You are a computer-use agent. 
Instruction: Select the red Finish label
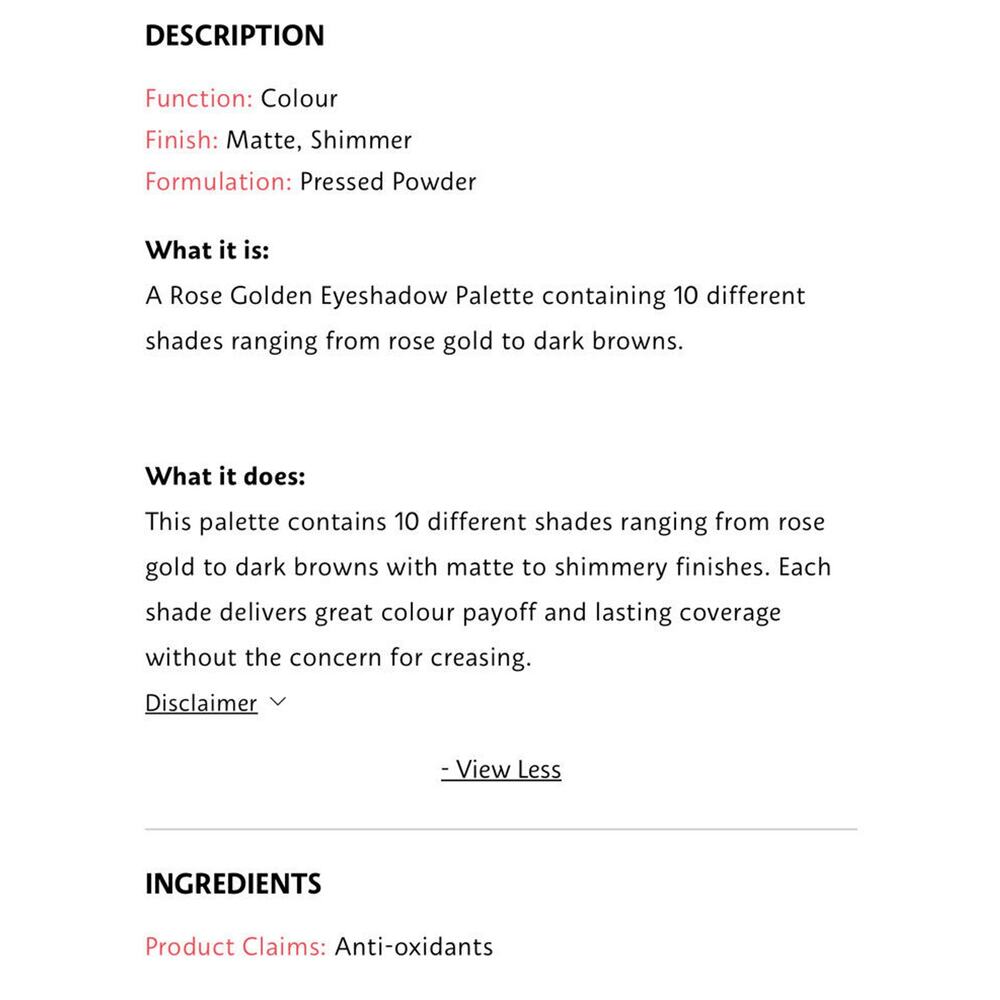pos(181,140)
